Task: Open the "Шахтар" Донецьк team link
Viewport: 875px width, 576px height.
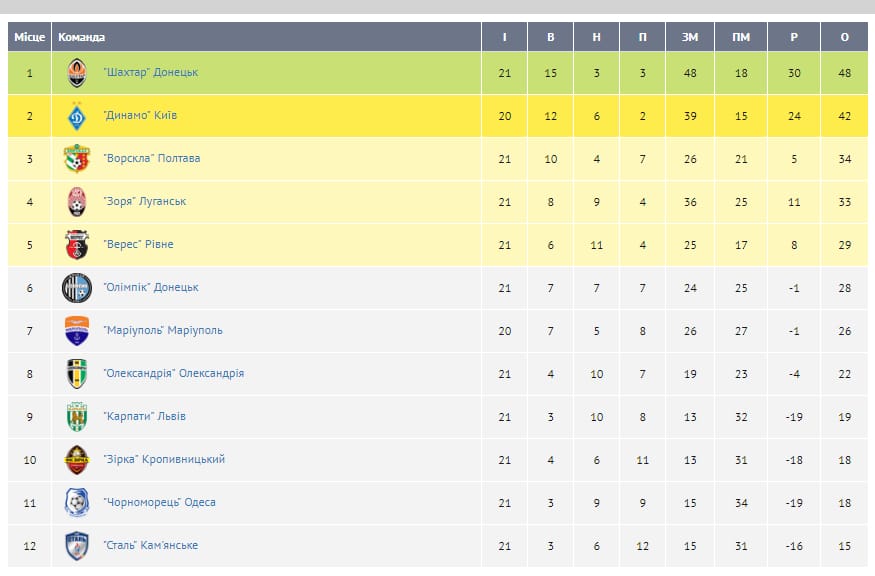Action: [151, 73]
